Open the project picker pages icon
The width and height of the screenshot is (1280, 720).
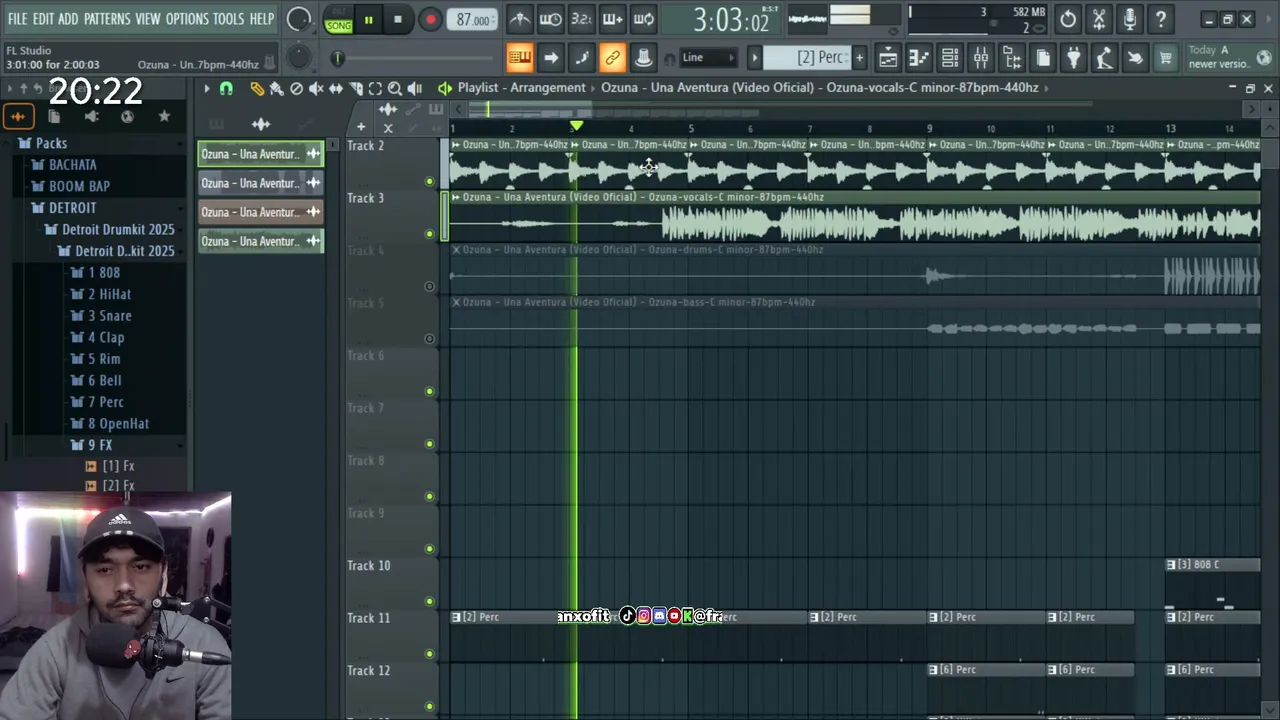tap(1043, 58)
